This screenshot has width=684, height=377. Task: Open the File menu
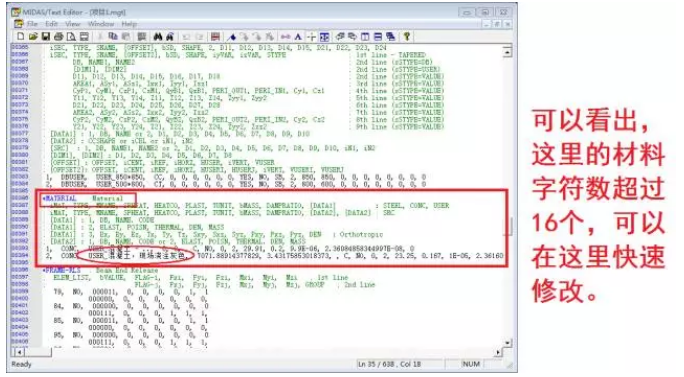(32, 24)
